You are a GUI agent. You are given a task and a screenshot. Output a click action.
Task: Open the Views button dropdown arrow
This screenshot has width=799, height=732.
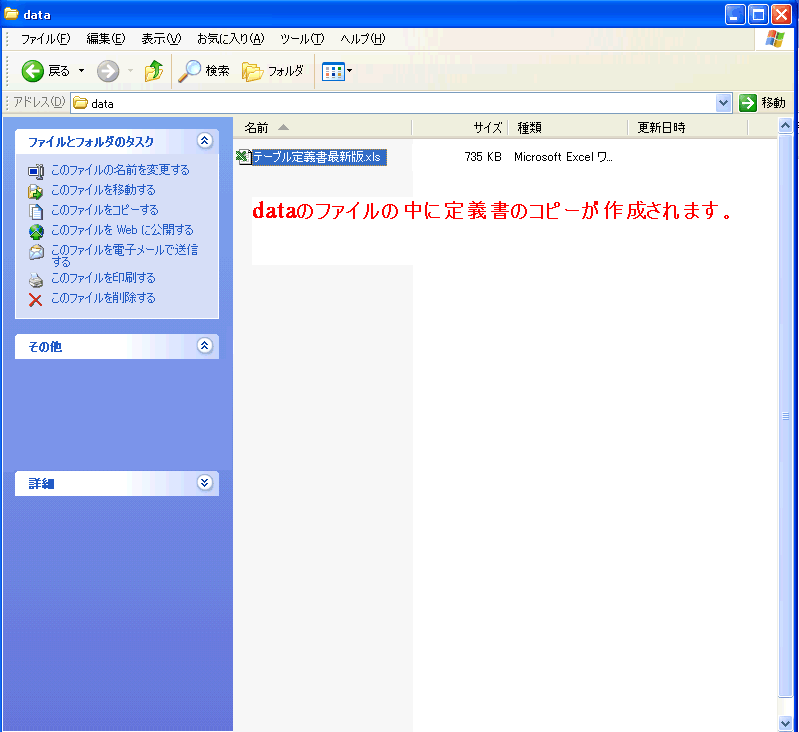click(x=350, y=71)
